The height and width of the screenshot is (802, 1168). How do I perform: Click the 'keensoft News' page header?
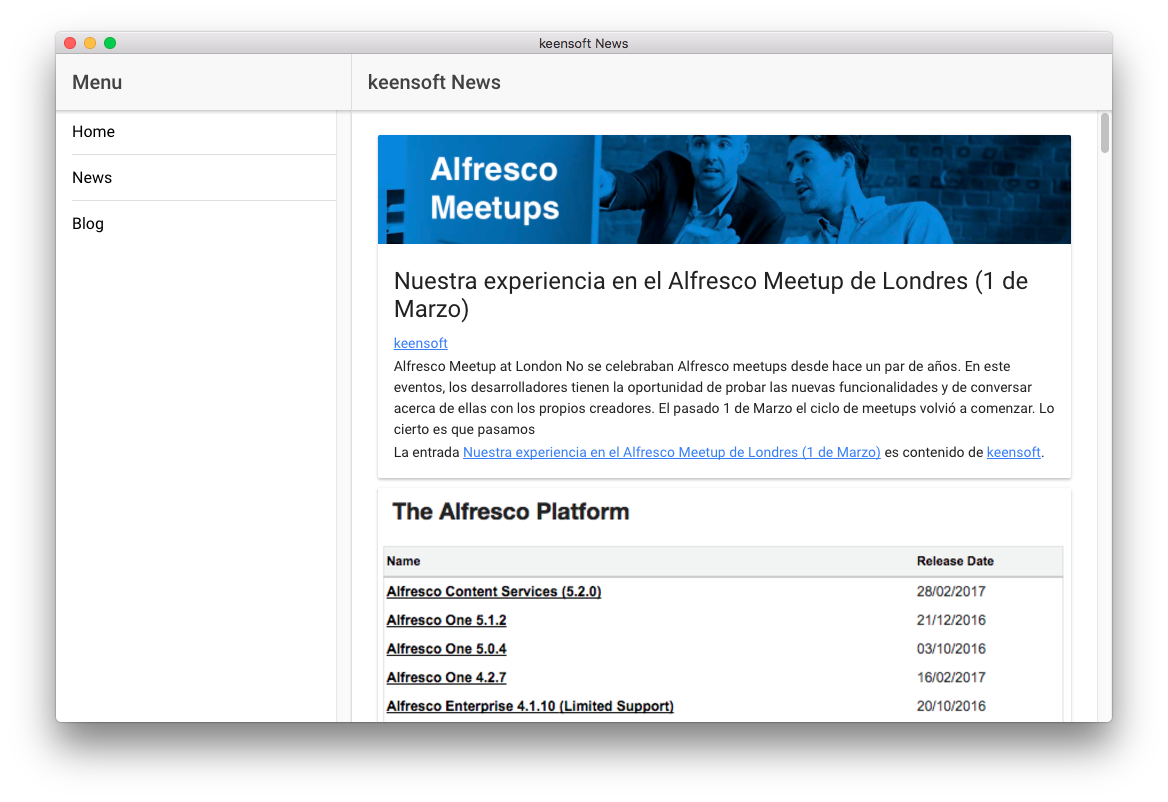tap(434, 83)
